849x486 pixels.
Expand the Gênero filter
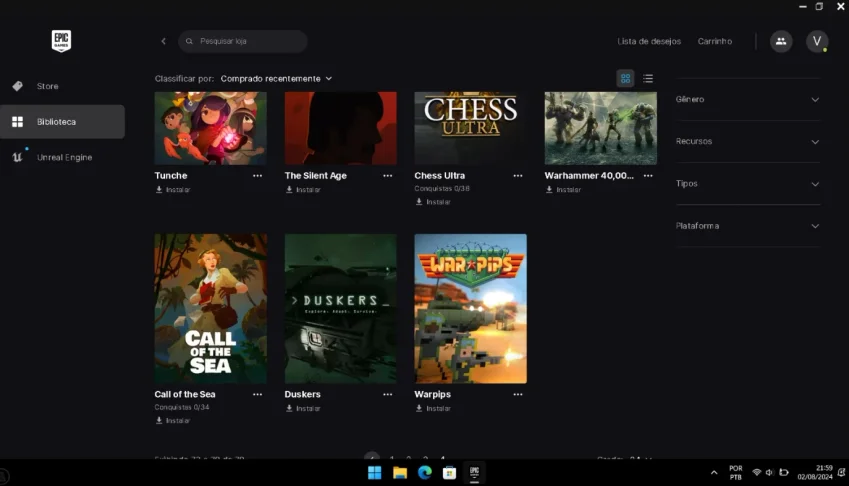748,100
